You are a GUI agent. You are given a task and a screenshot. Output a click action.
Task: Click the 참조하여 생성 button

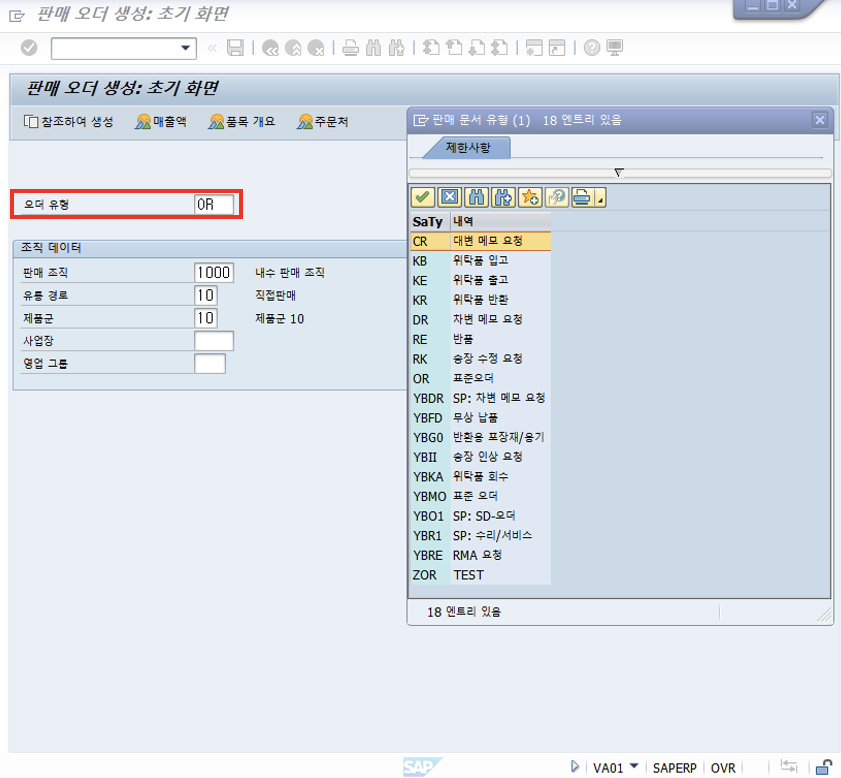coord(68,122)
